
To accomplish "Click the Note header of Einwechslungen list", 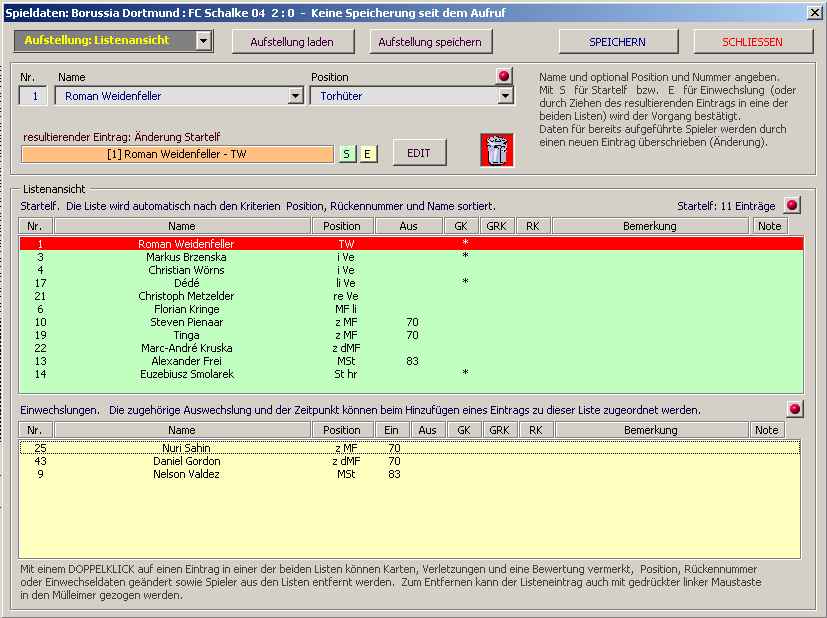I will click(x=767, y=430).
